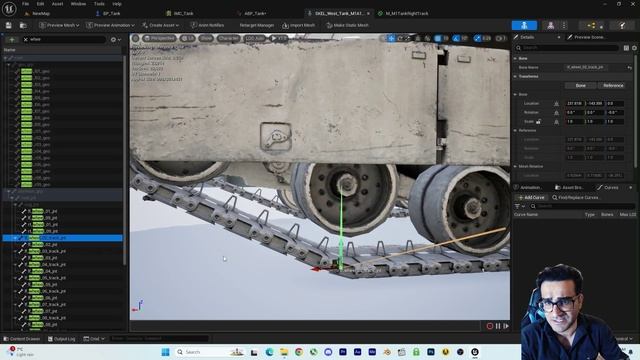Viewport: 640px width, 360px height.
Task: Open the Window menu
Action: click(x=78, y=4)
